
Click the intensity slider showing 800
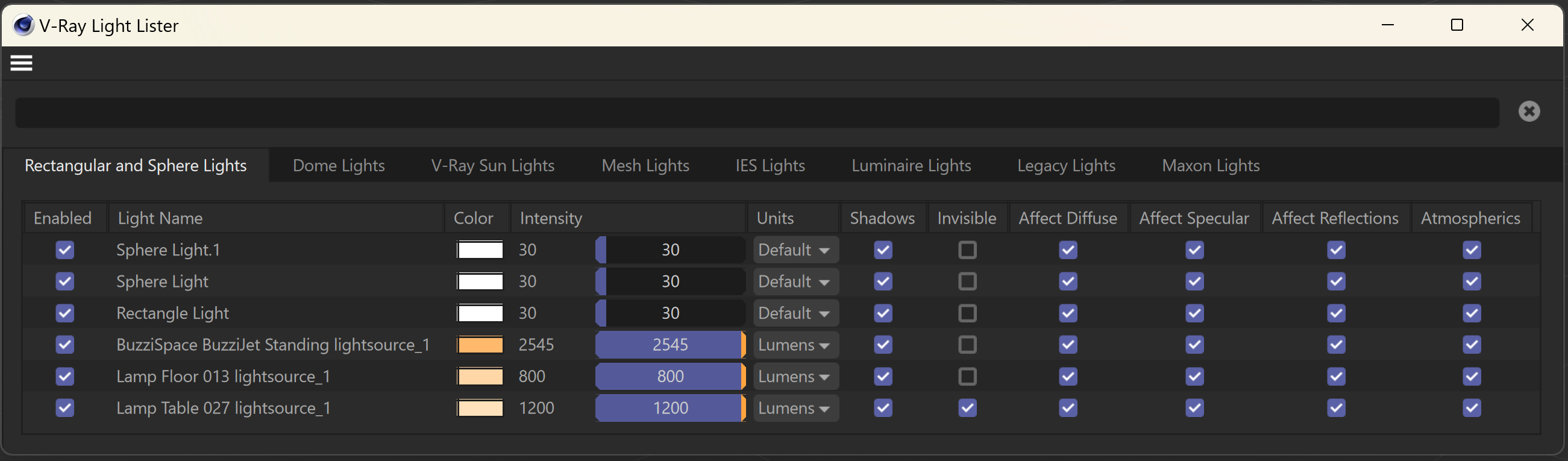point(670,377)
